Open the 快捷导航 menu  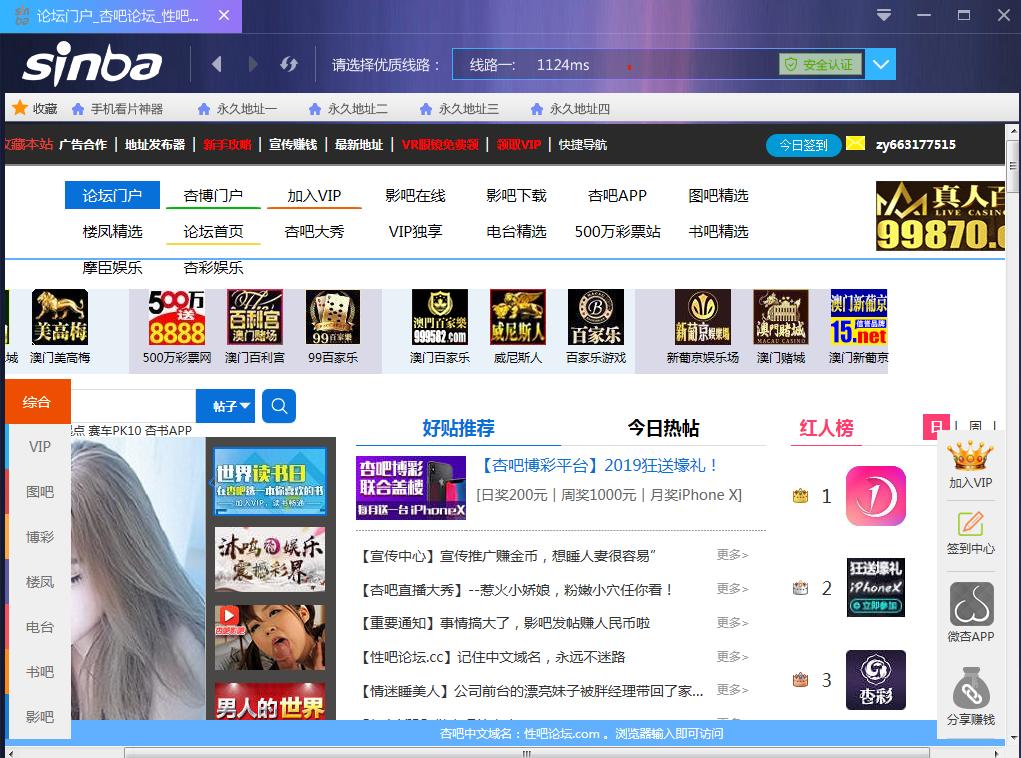(x=583, y=145)
